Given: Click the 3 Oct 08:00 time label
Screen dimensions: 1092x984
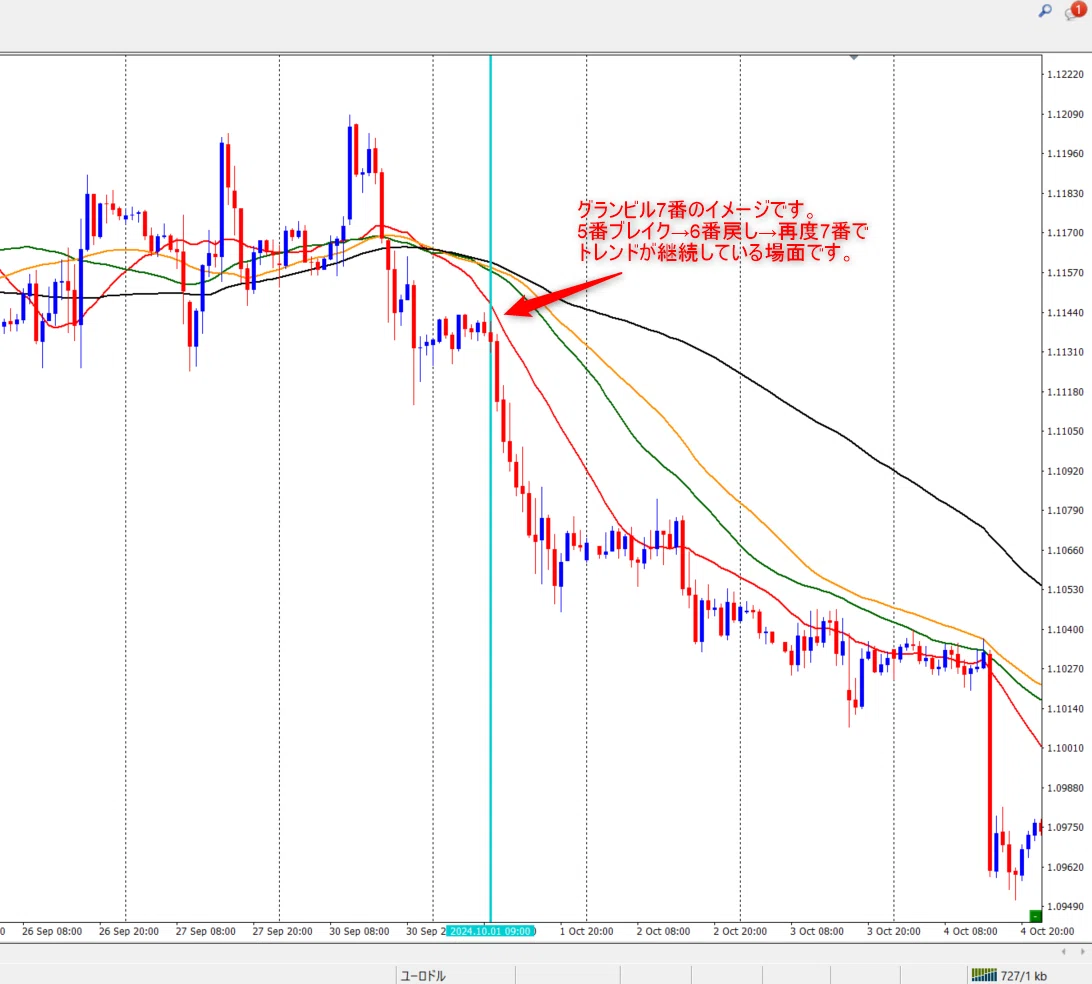Looking at the screenshot, I should [x=816, y=932].
